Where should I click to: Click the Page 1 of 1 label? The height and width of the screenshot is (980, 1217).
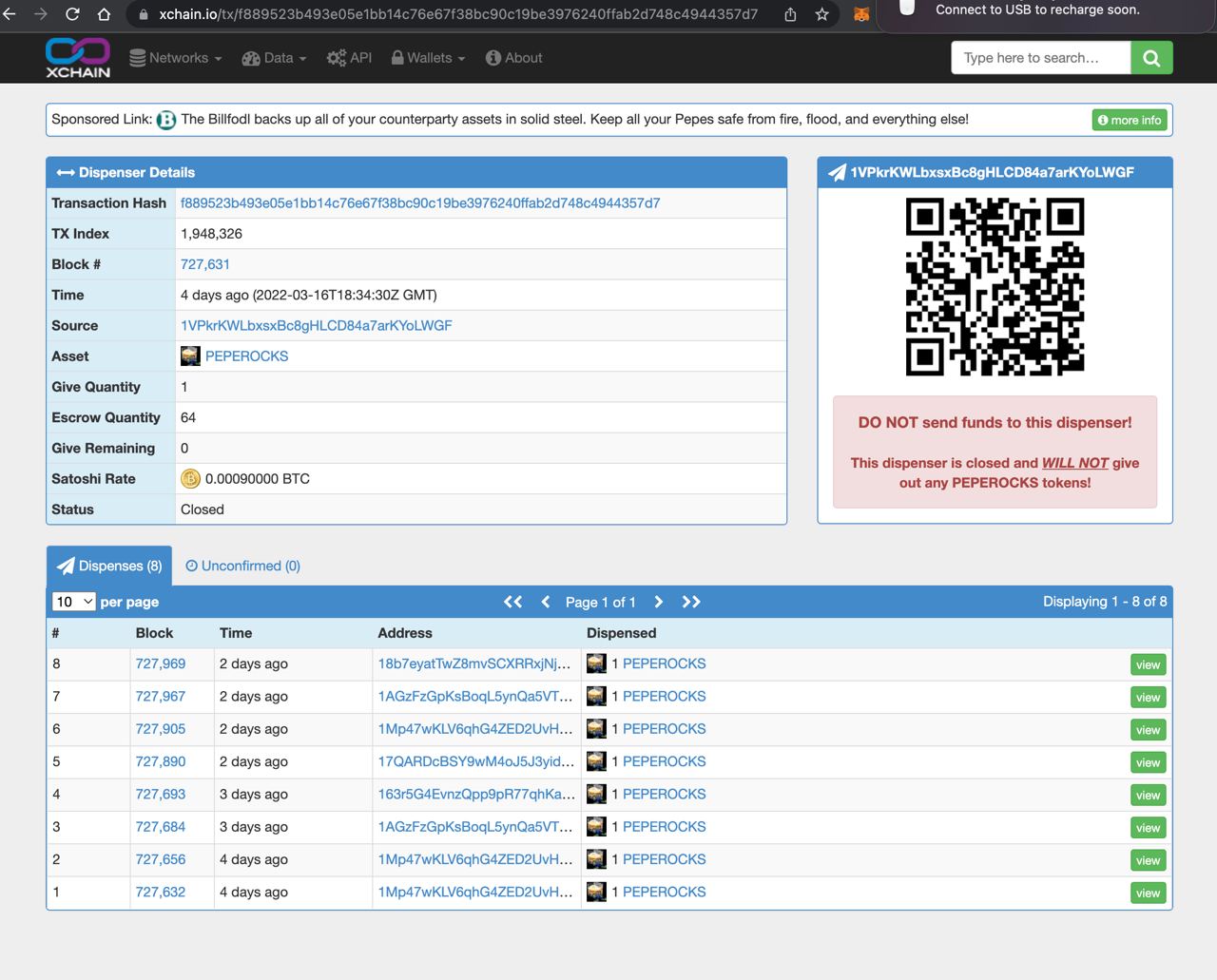[x=600, y=602]
